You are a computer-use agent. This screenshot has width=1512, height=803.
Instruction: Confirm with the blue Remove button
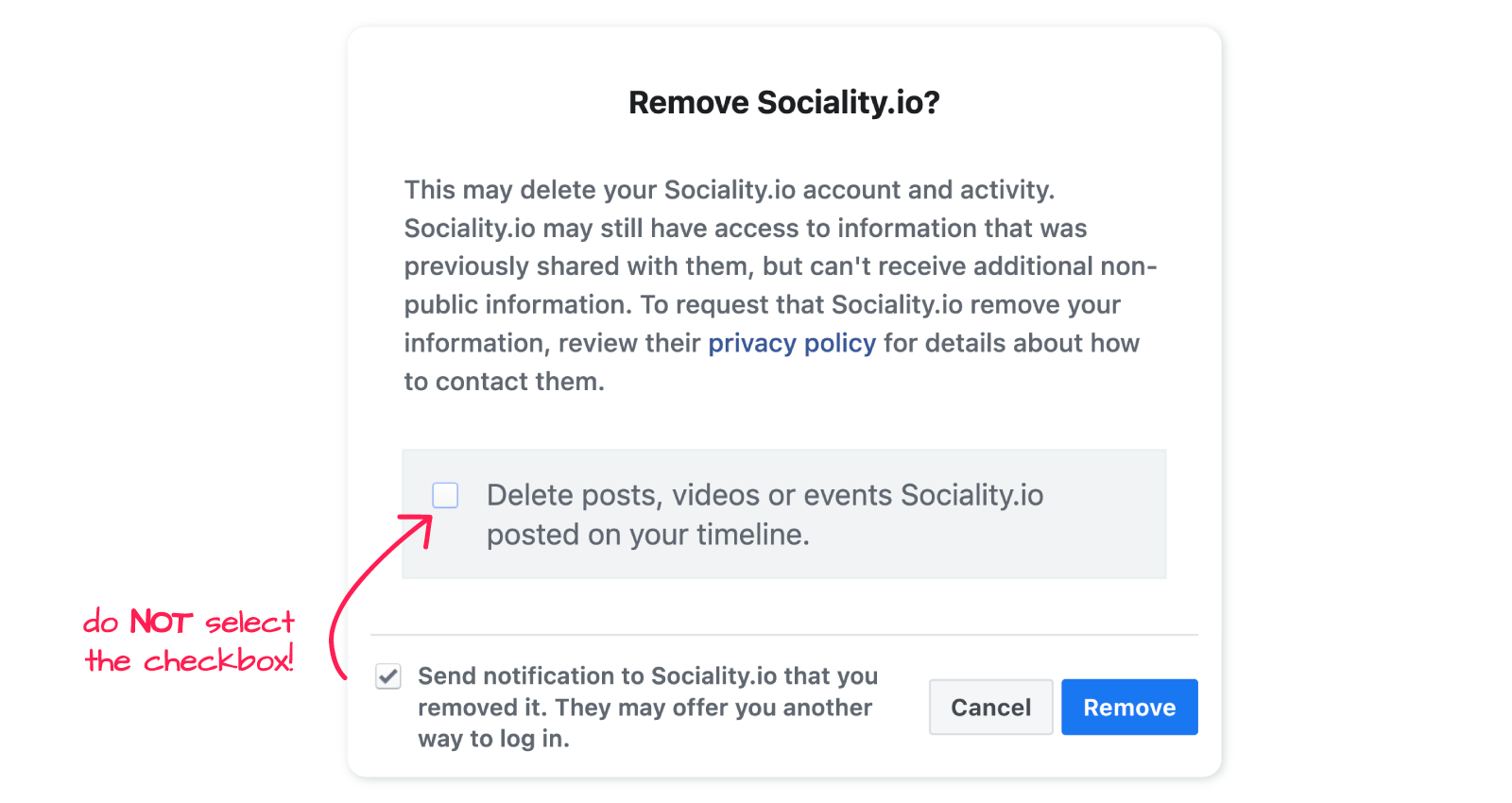pos(1129,707)
